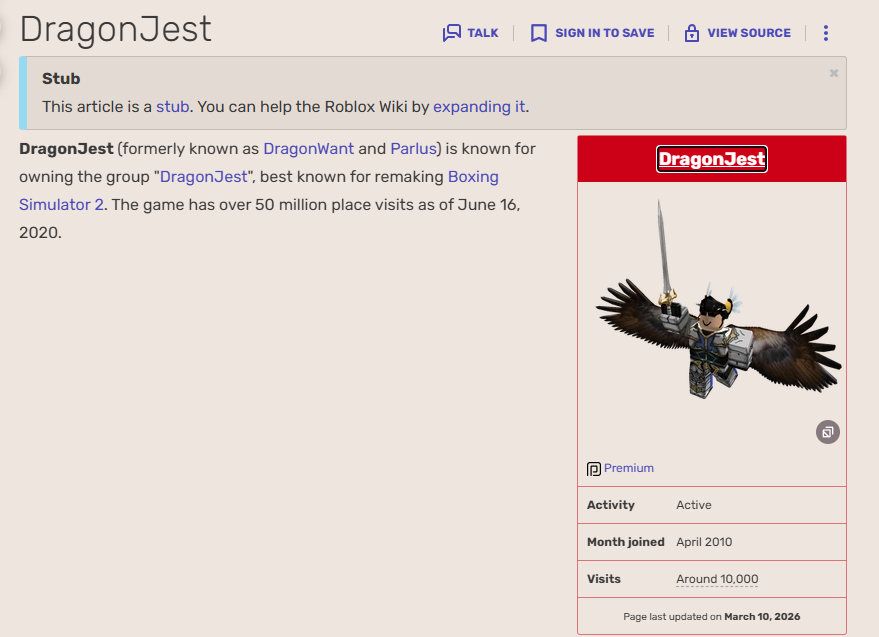Click the 'Activity' infobox label
Screen dimensions: 879x637
[x=610, y=505]
